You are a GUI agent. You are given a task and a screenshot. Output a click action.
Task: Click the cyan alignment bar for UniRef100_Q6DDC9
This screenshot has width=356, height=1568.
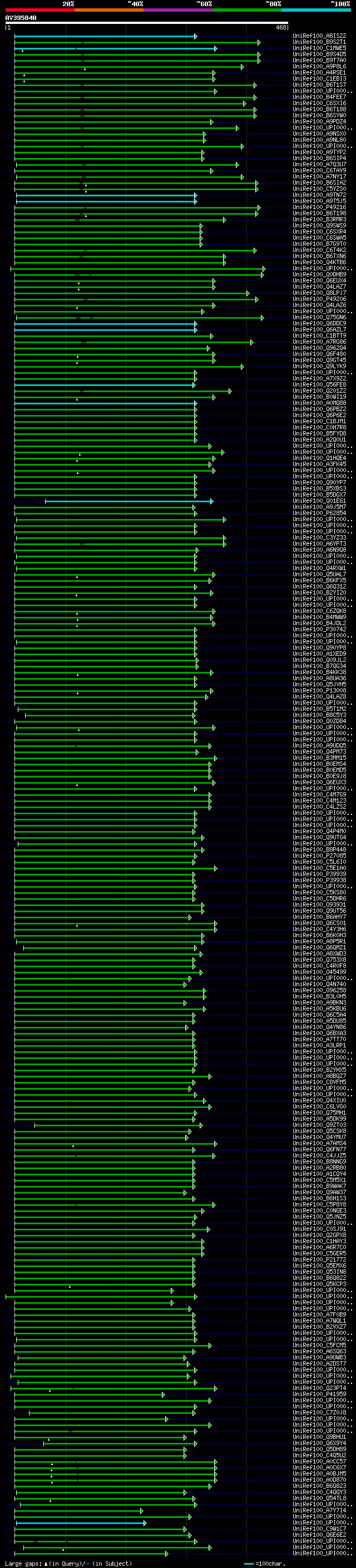[x=106, y=324]
